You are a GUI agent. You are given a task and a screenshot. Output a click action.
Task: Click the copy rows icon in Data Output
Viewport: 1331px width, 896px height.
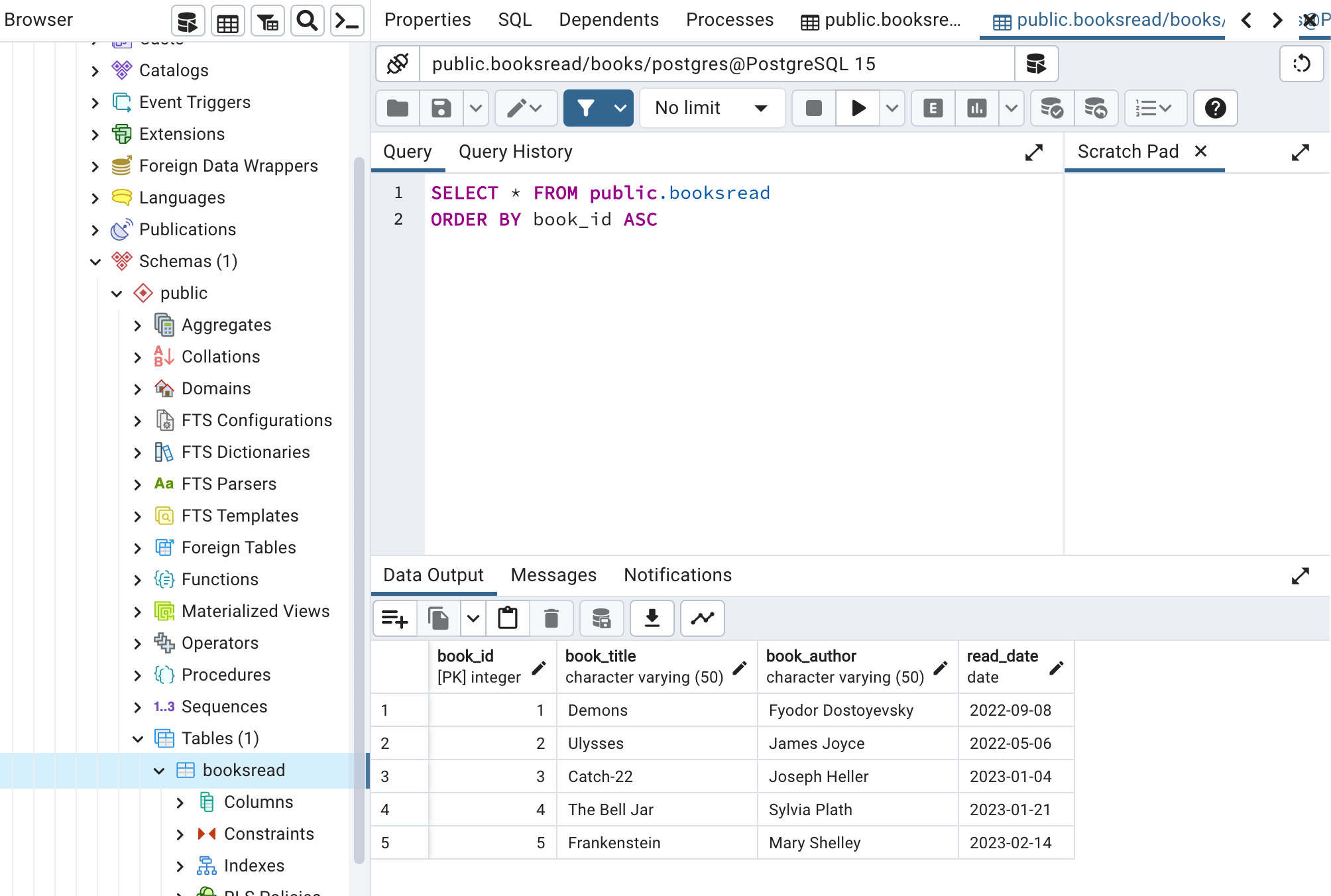click(438, 618)
